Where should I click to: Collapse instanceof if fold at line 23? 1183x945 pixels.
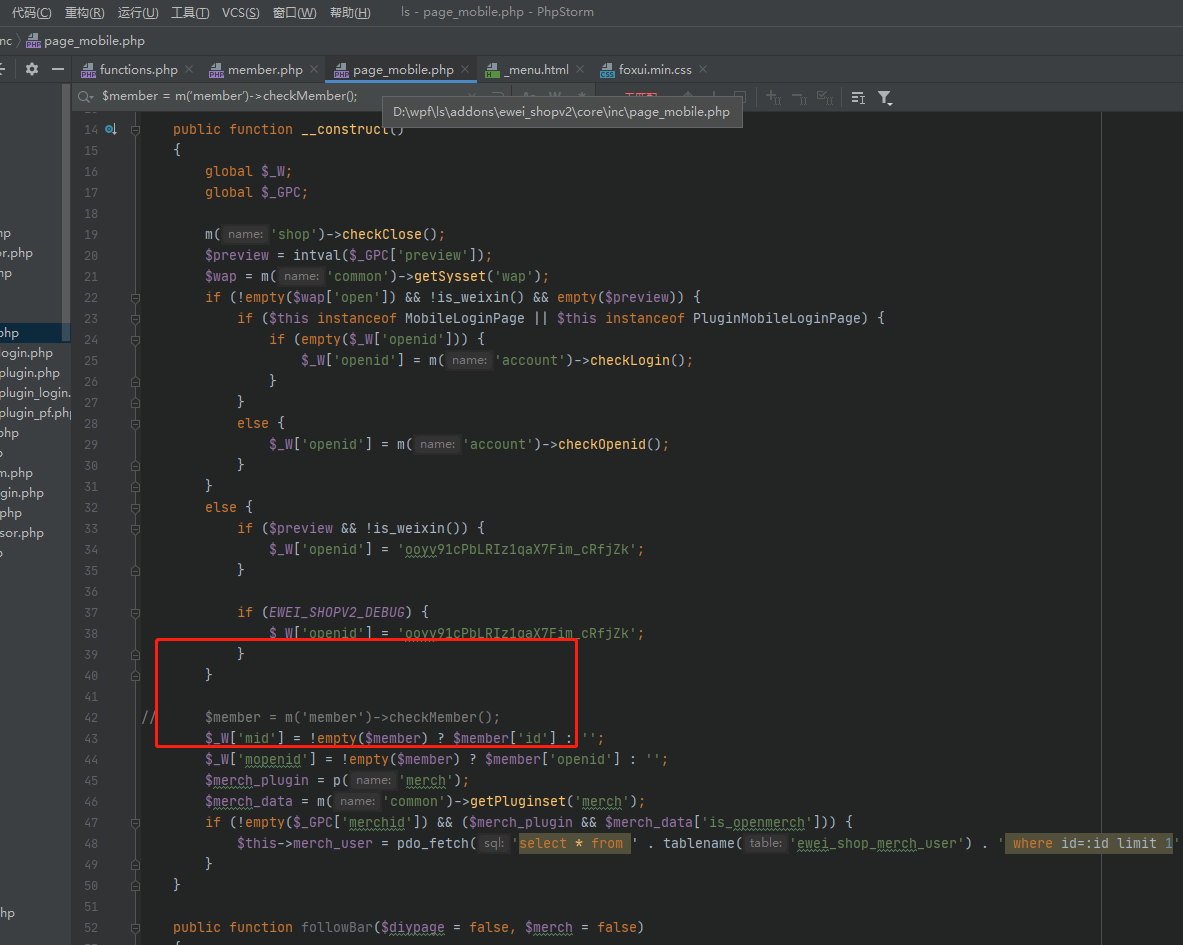pyautogui.click(x=135, y=319)
